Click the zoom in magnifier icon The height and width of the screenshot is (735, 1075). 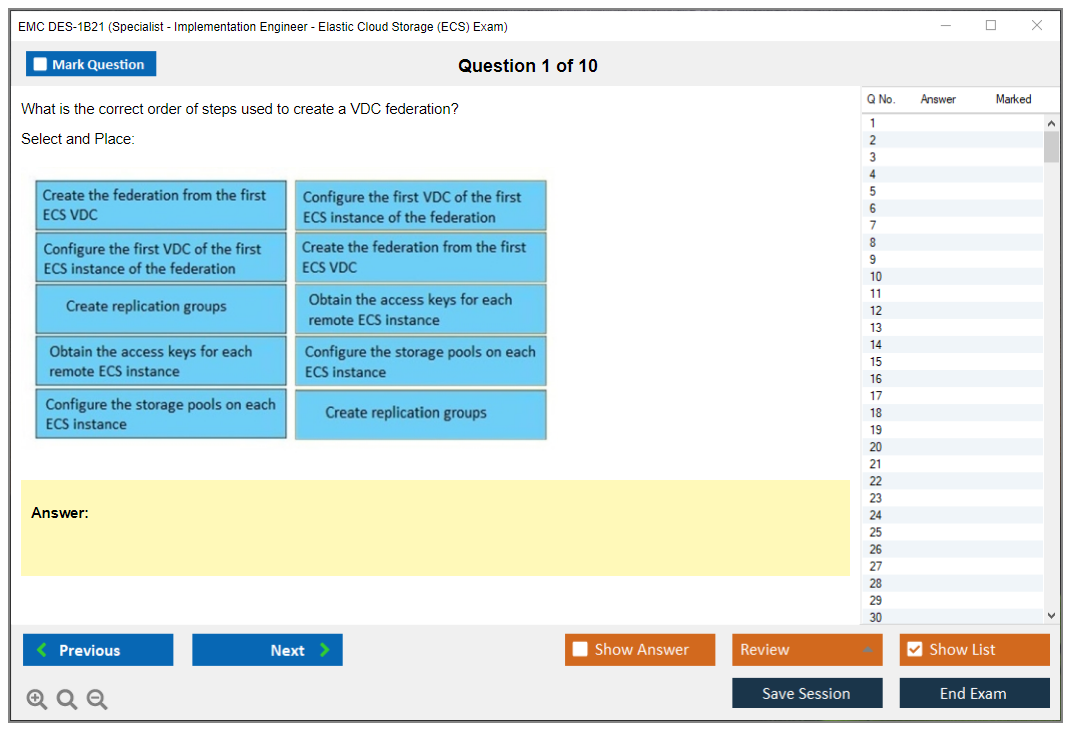(x=37, y=700)
